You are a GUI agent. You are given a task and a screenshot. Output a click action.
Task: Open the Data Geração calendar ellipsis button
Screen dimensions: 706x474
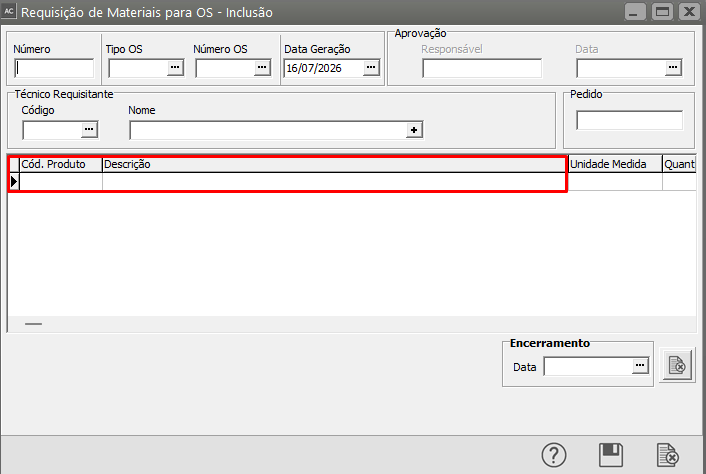coord(371,68)
